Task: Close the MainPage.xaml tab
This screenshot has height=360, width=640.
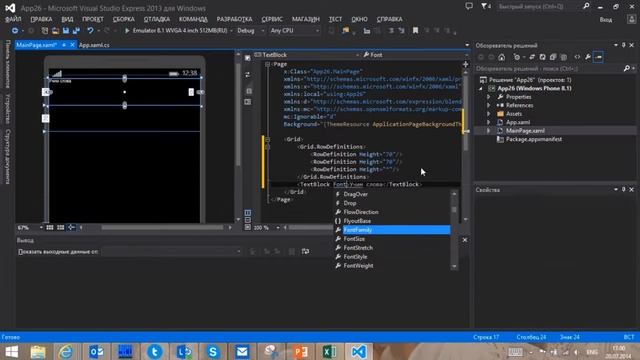Action: pyautogui.click(x=73, y=45)
